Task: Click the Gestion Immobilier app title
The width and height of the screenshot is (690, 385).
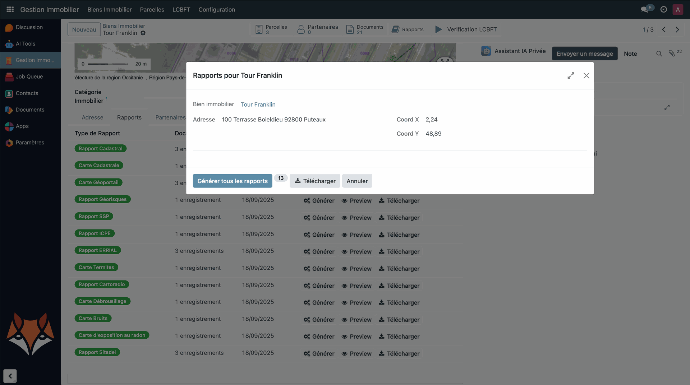Action: pyautogui.click(x=50, y=9)
